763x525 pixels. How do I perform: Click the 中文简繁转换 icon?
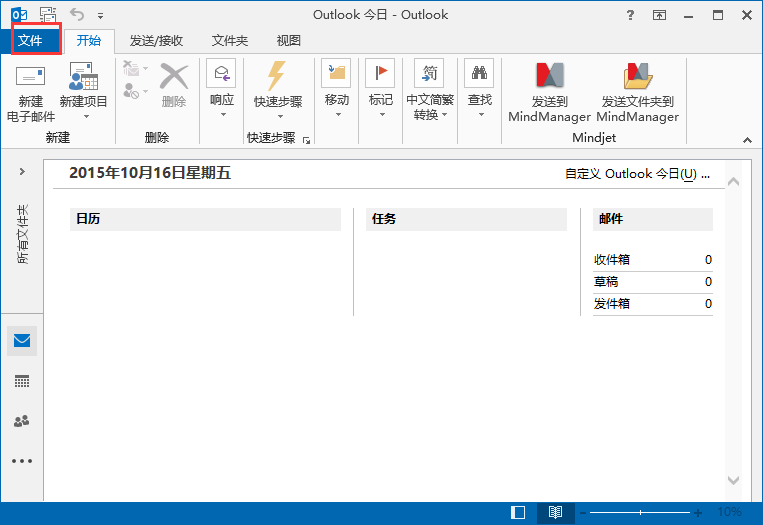(x=429, y=73)
